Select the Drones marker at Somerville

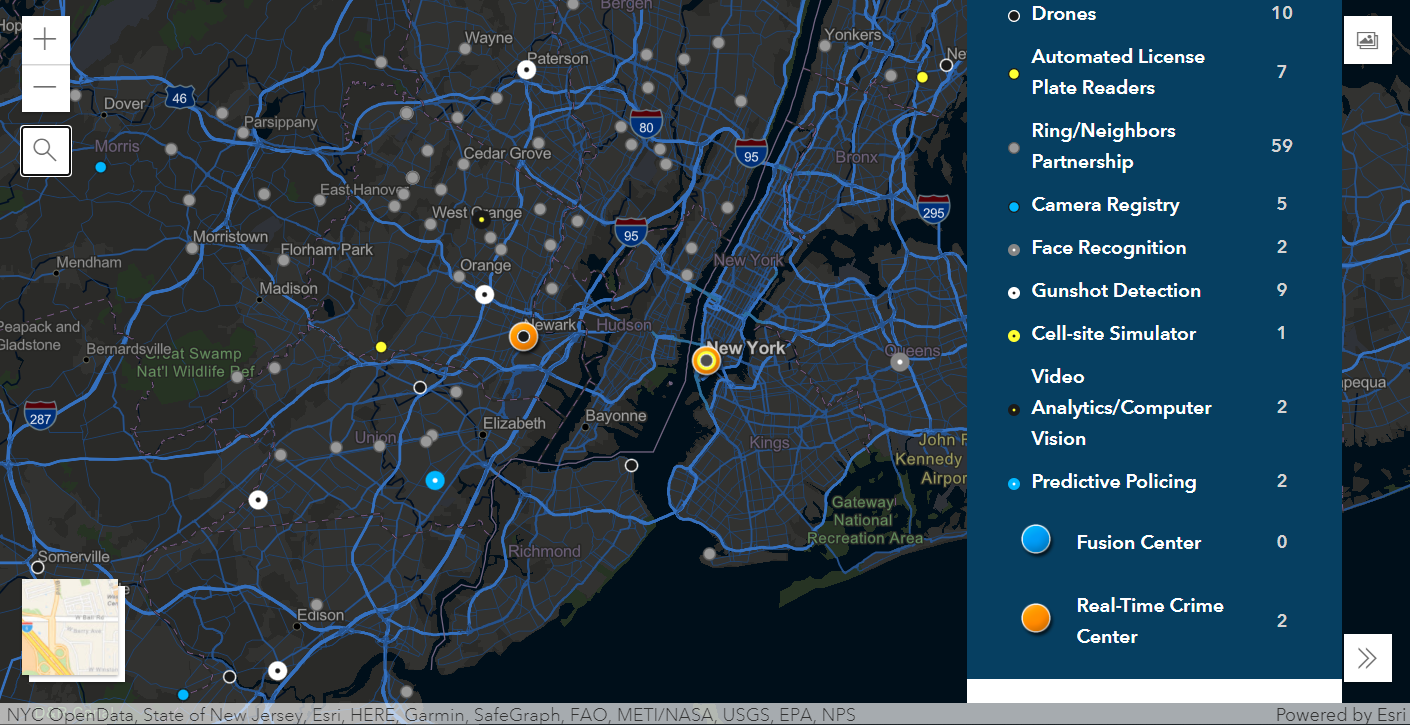38,567
